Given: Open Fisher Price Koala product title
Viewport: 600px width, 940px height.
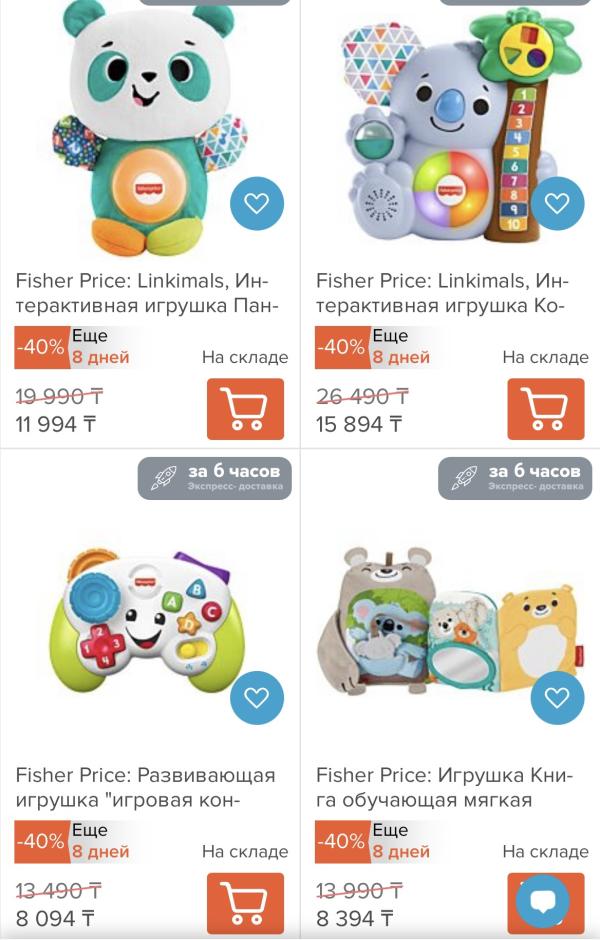Looking at the screenshot, I should pyautogui.click(x=443, y=293).
